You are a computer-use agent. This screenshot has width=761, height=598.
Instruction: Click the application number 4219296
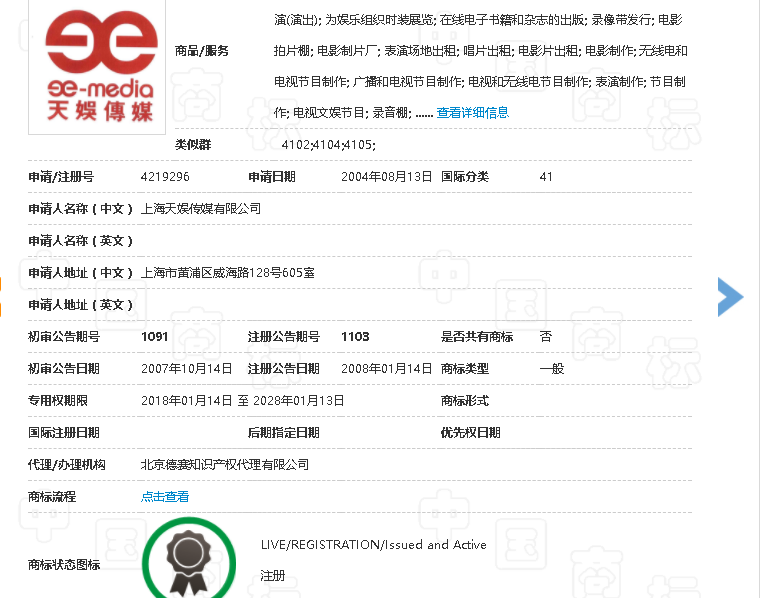click(165, 177)
